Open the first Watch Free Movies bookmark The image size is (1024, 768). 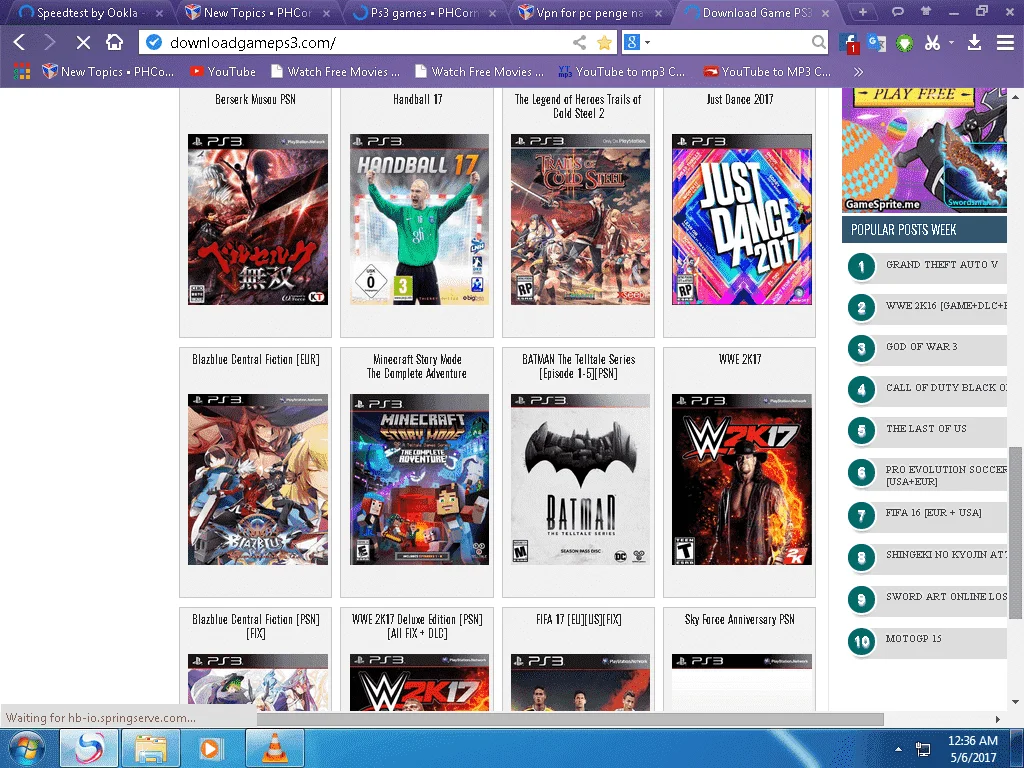point(335,71)
